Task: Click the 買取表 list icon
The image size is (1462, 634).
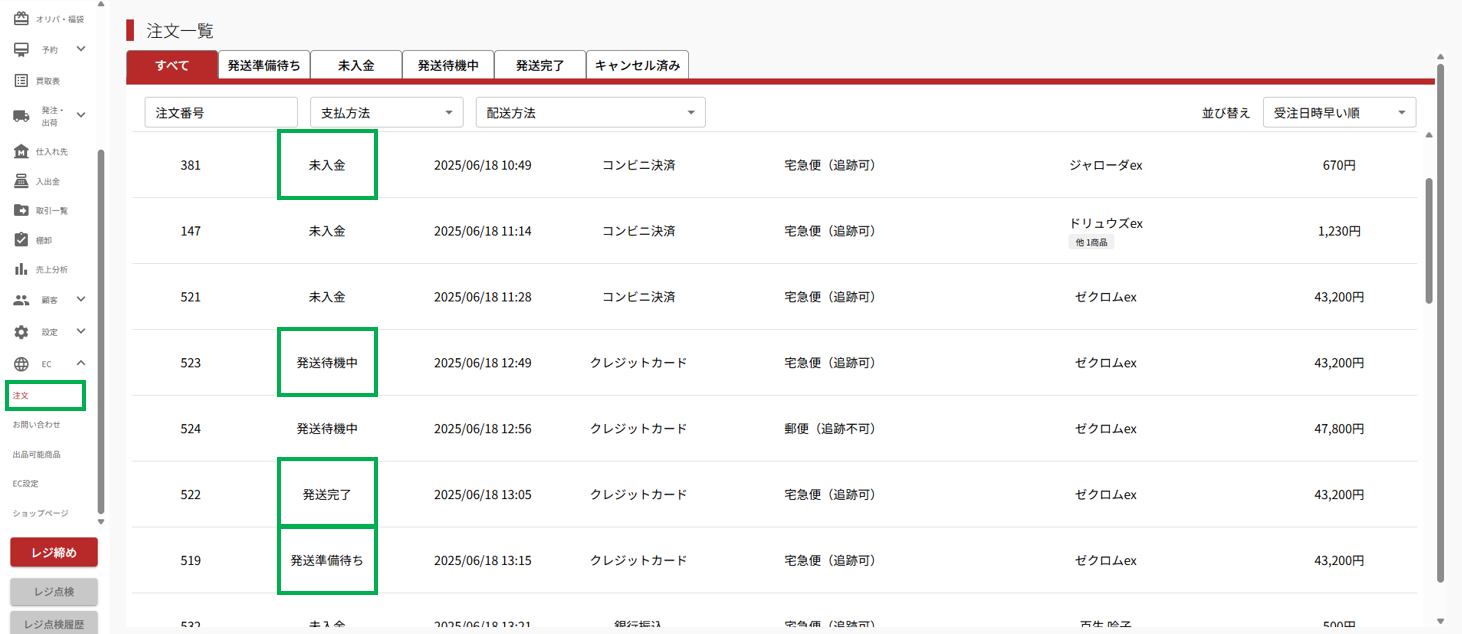Action: pos(21,80)
